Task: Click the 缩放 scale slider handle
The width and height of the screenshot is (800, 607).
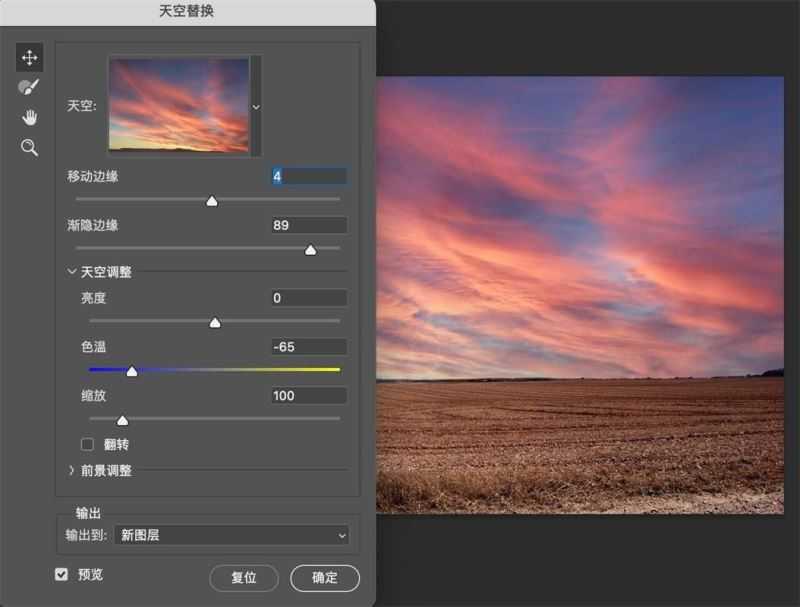Action: (122, 420)
